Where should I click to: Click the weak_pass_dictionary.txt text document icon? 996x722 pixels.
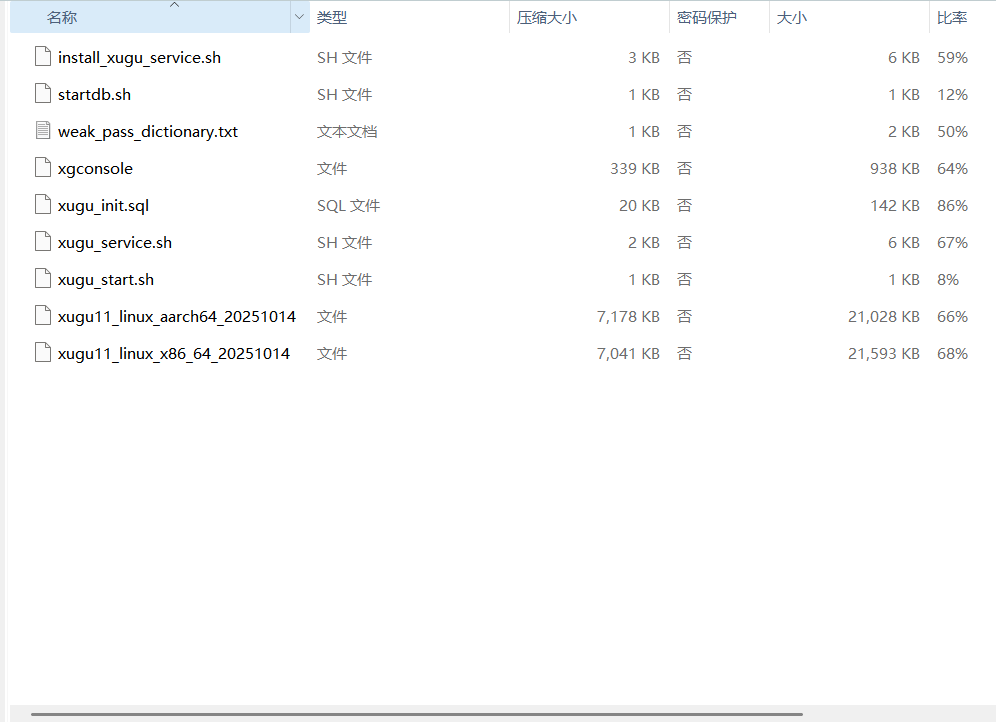tap(43, 130)
